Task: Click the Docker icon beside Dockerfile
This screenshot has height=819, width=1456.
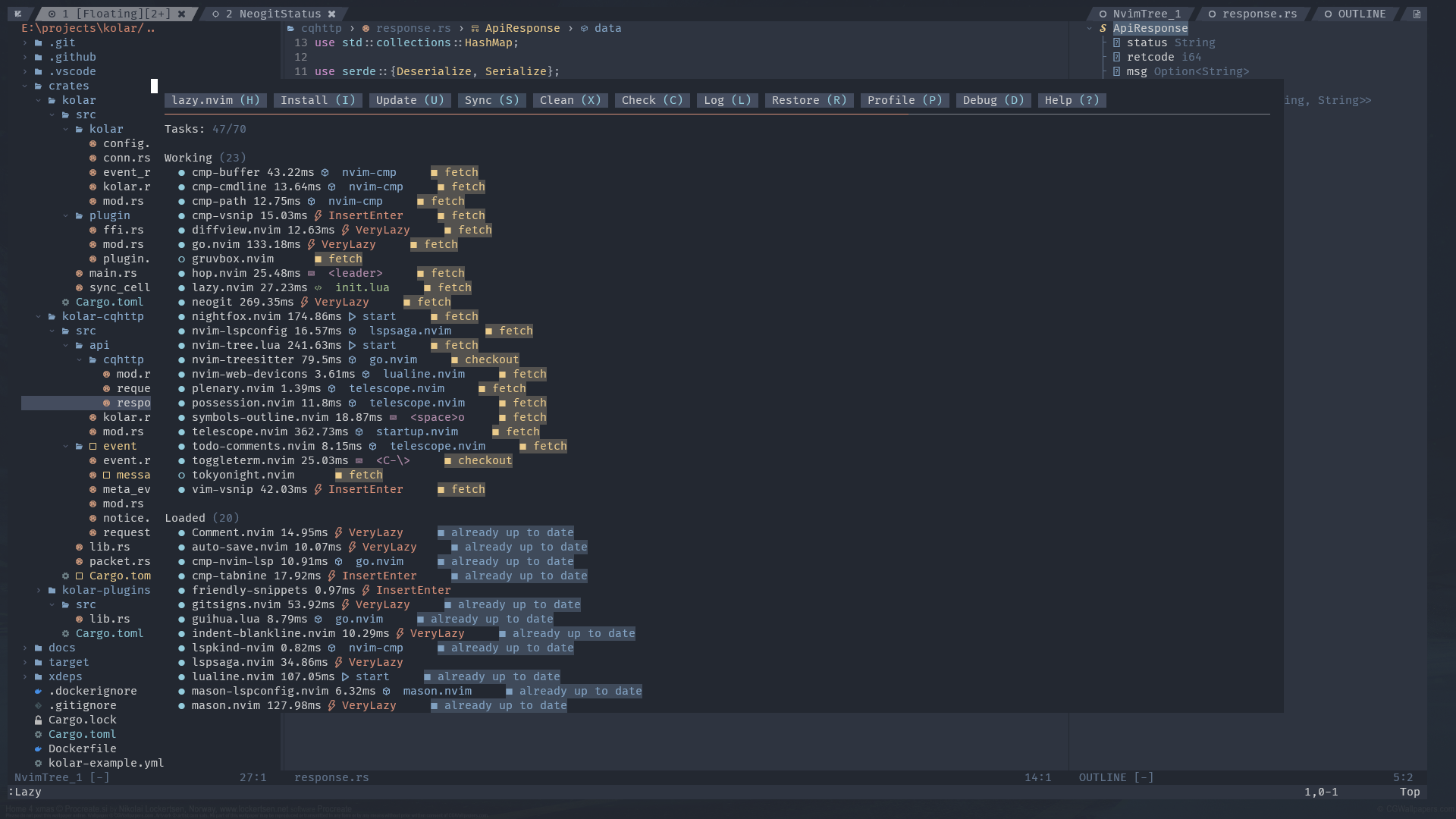Action: coord(38,748)
